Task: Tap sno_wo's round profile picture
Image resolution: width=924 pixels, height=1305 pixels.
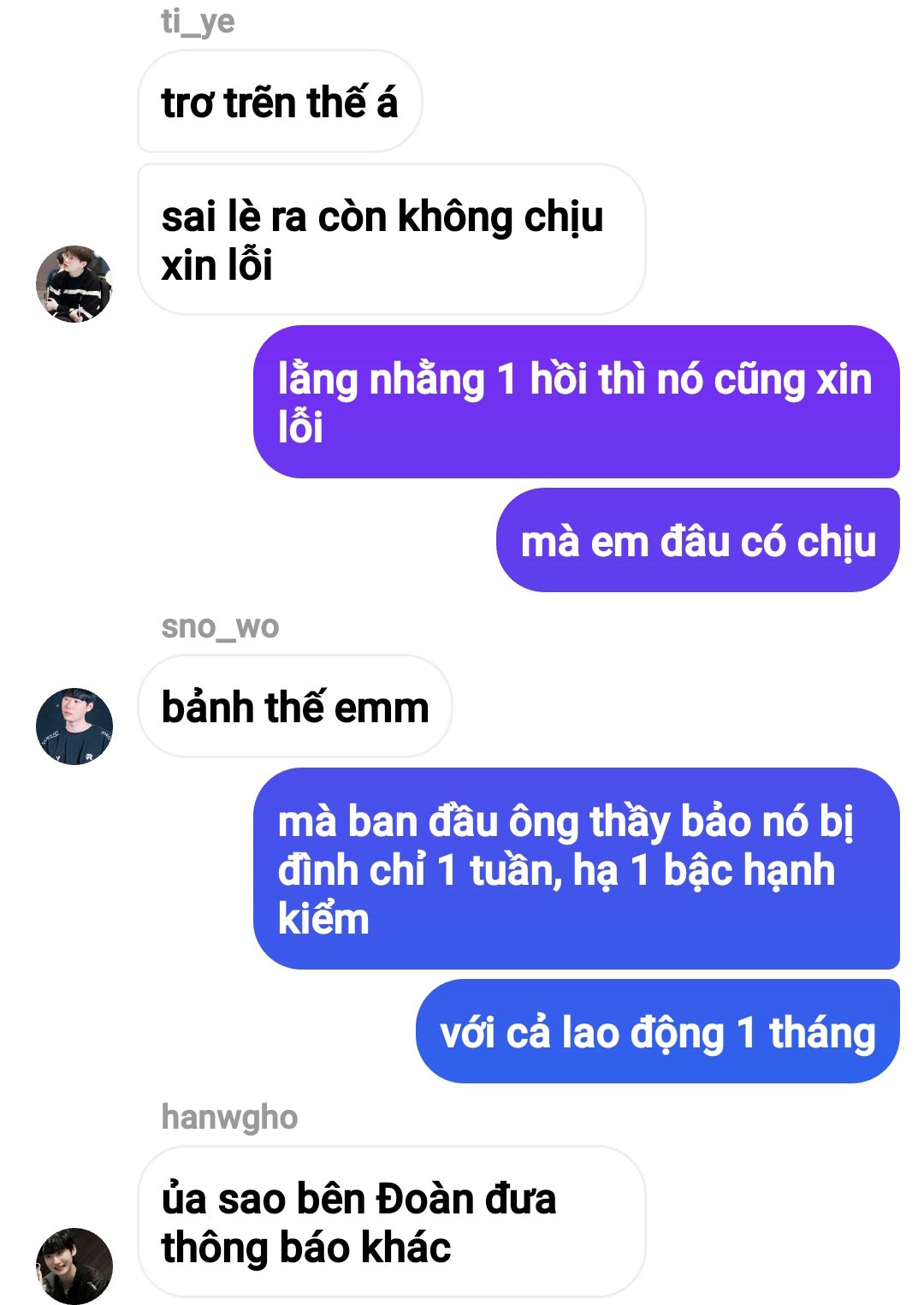Action: coord(74,727)
